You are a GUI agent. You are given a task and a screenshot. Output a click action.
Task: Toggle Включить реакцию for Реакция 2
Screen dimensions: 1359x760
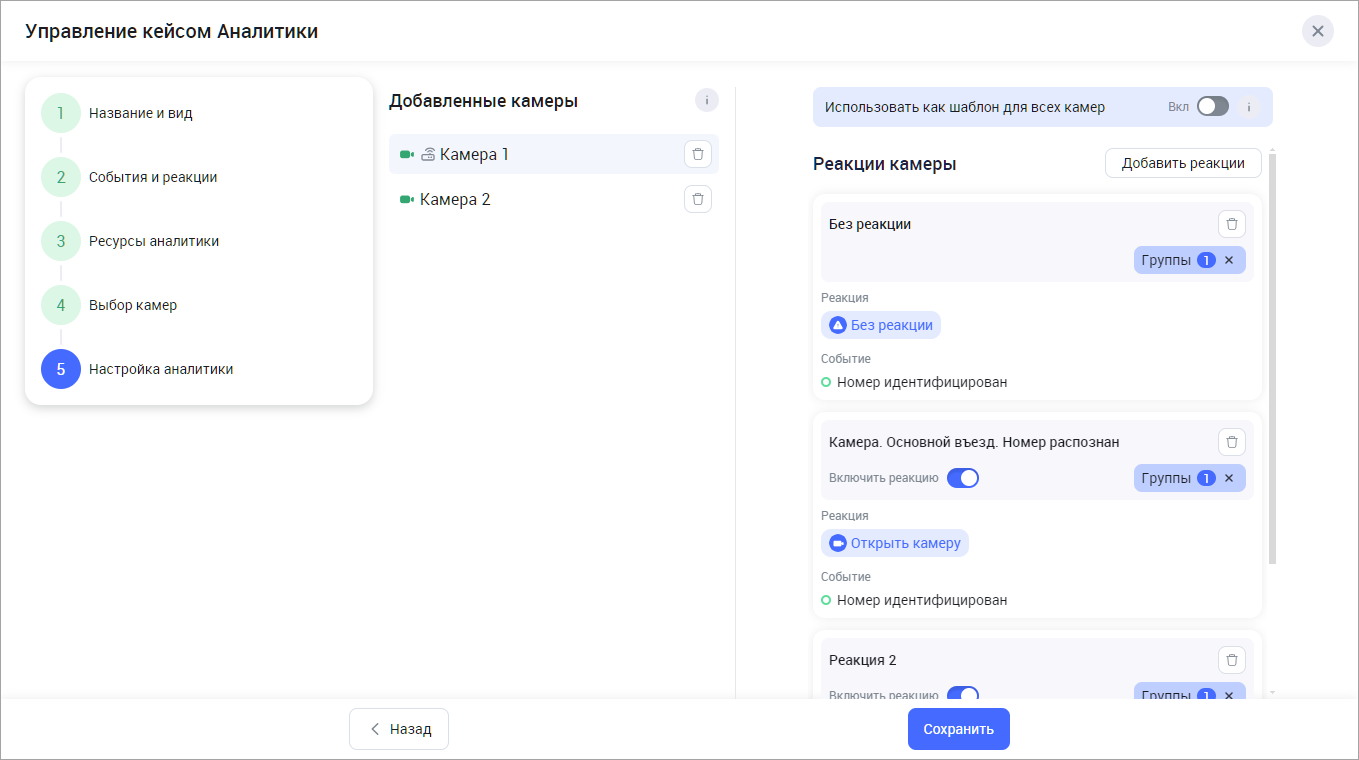point(962,693)
